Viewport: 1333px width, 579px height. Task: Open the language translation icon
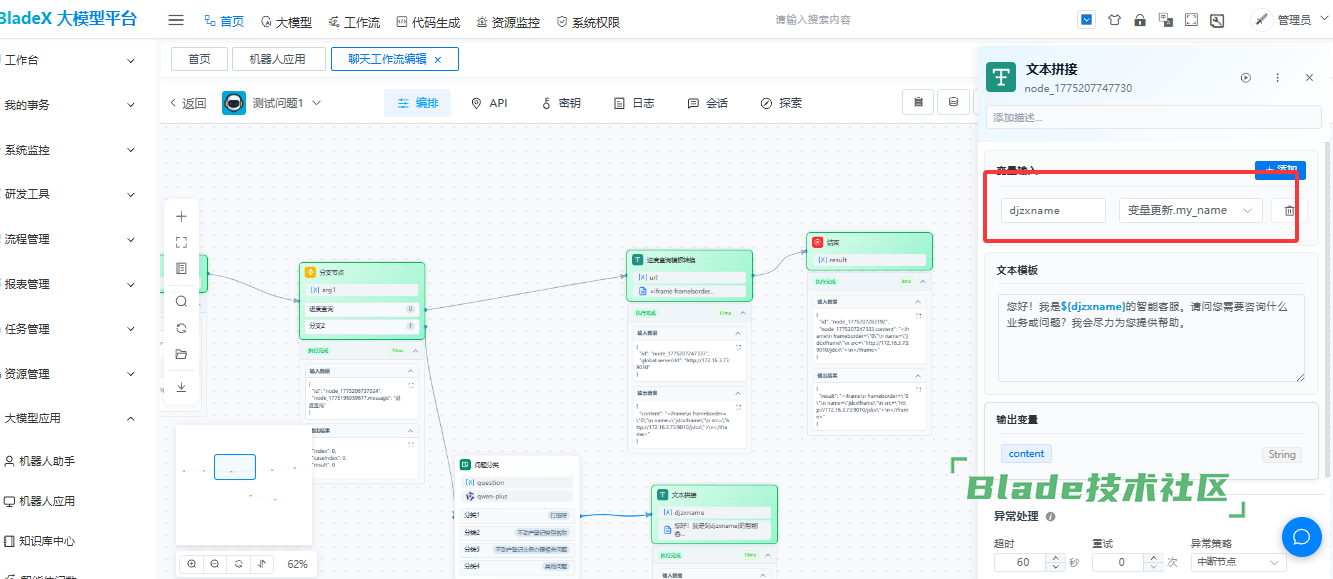click(1165, 20)
